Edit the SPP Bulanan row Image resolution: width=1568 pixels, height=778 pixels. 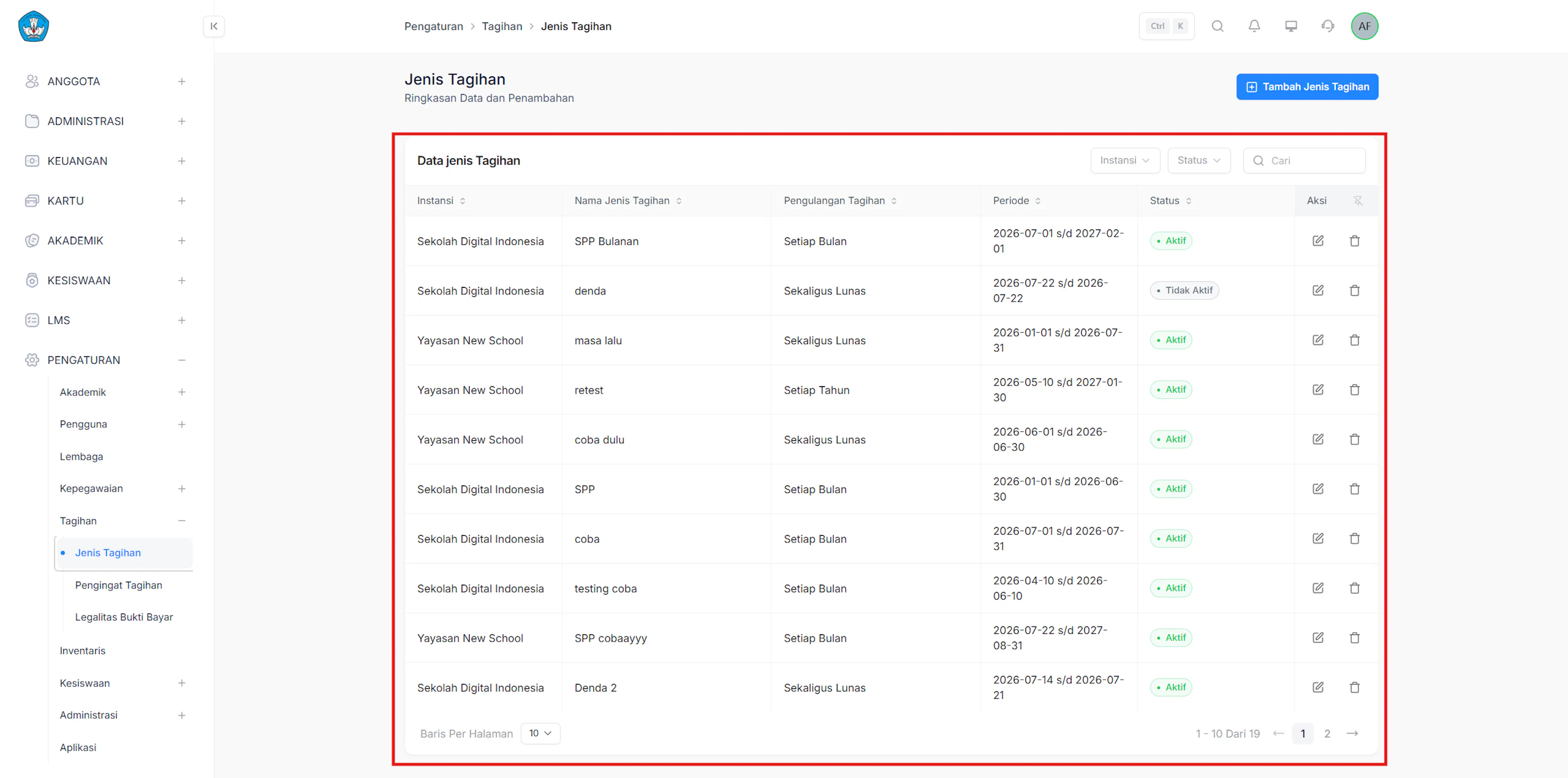1318,241
